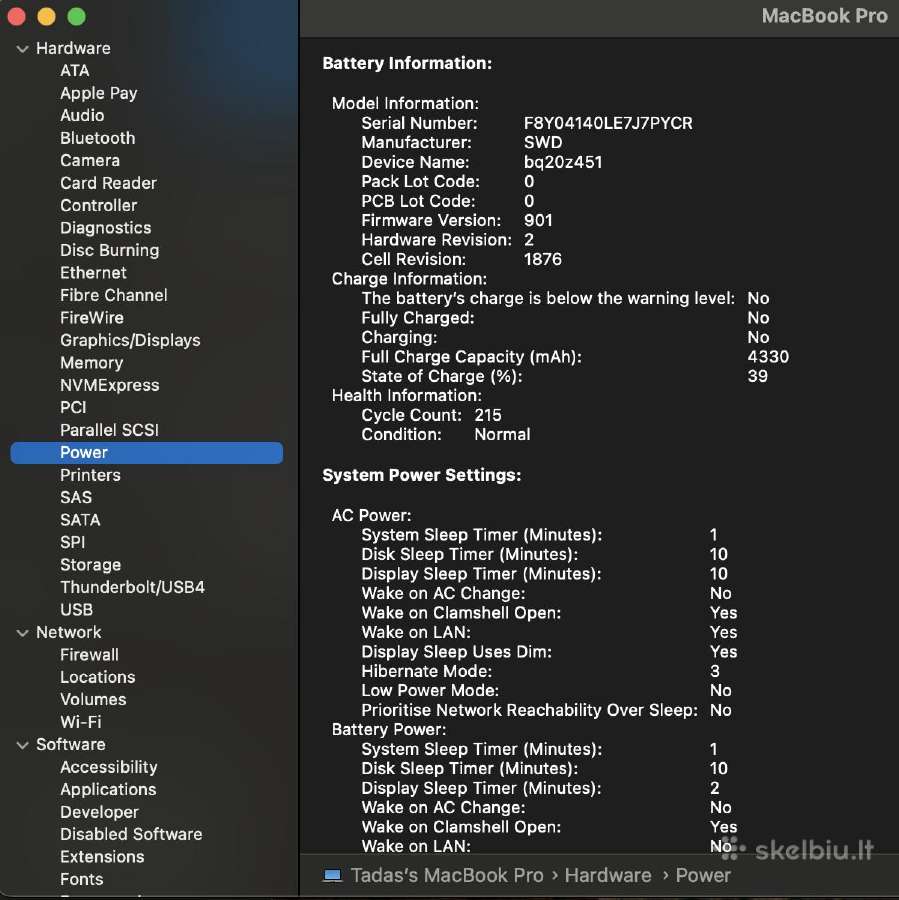899x900 pixels.
Task: Click the Battery Information heading
Action: (x=407, y=63)
